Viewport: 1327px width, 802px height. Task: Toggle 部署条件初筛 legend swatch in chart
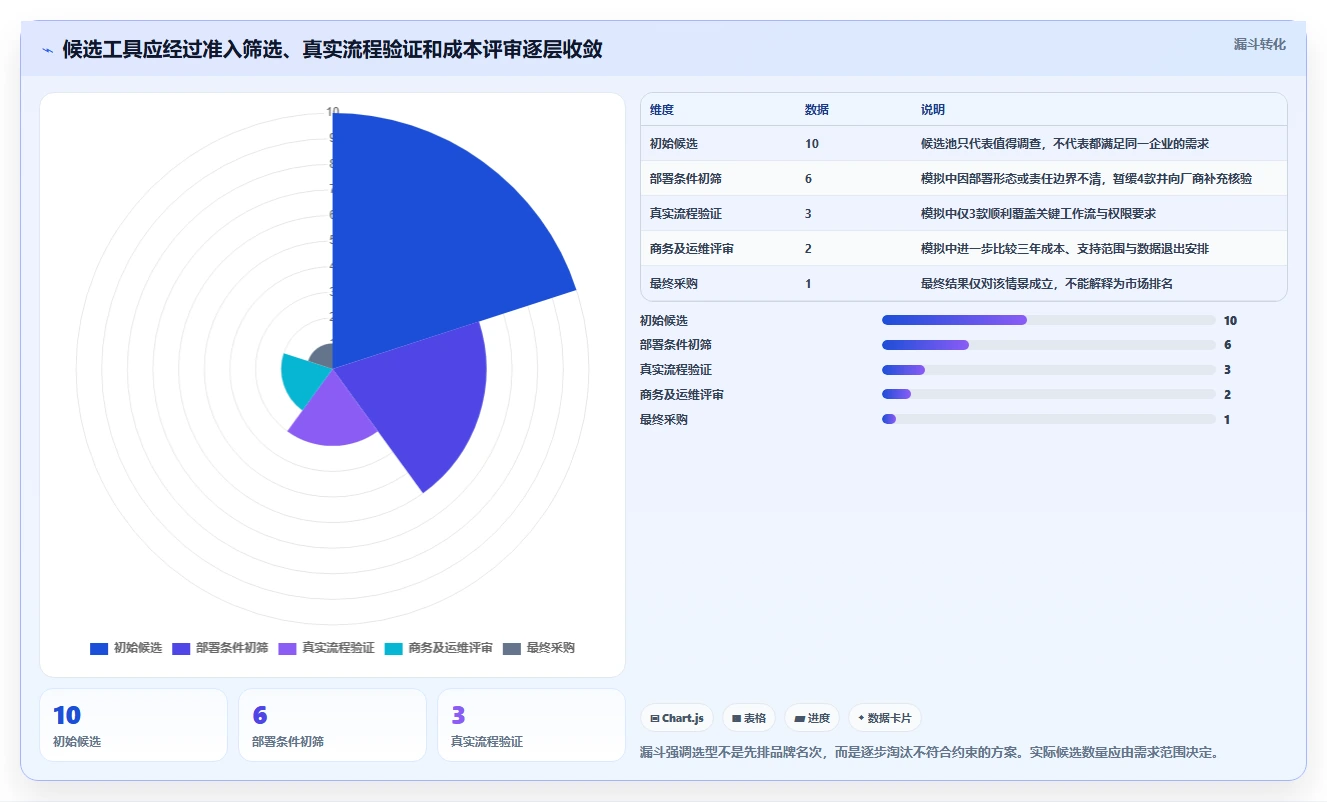click(x=181, y=648)
